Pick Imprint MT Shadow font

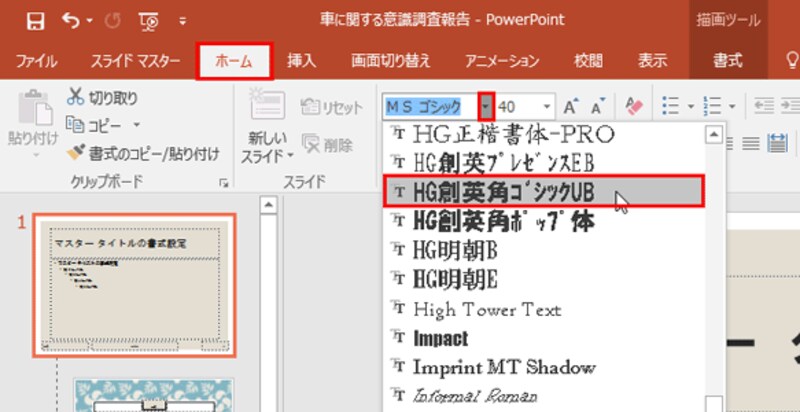544,367
